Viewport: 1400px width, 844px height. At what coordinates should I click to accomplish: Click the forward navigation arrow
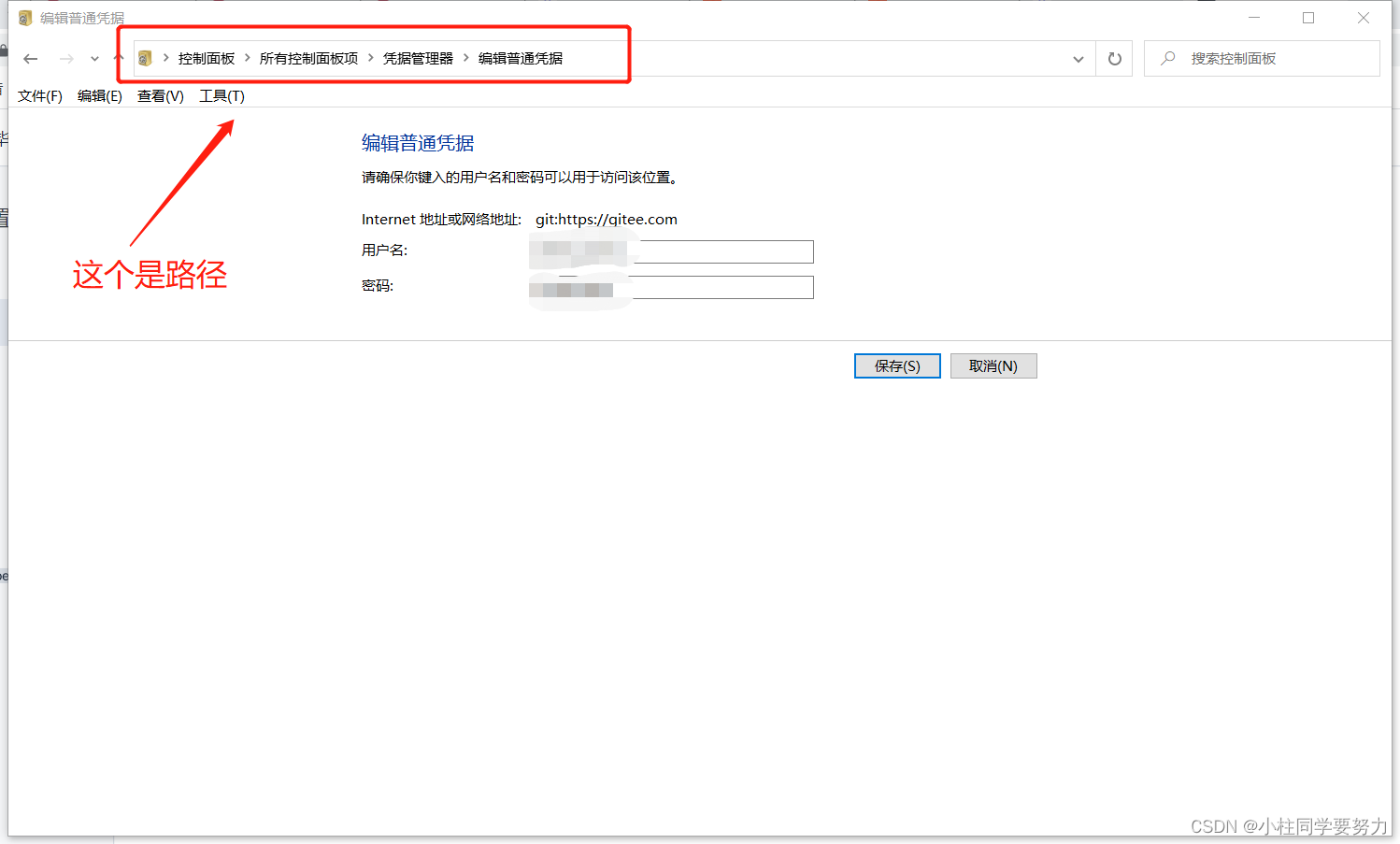tap(66, 59)
